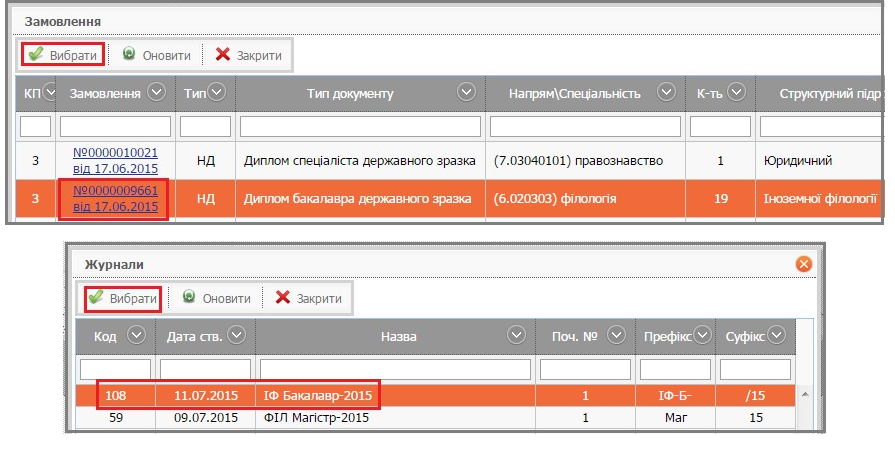Select cell Іноземної філології

820,199
